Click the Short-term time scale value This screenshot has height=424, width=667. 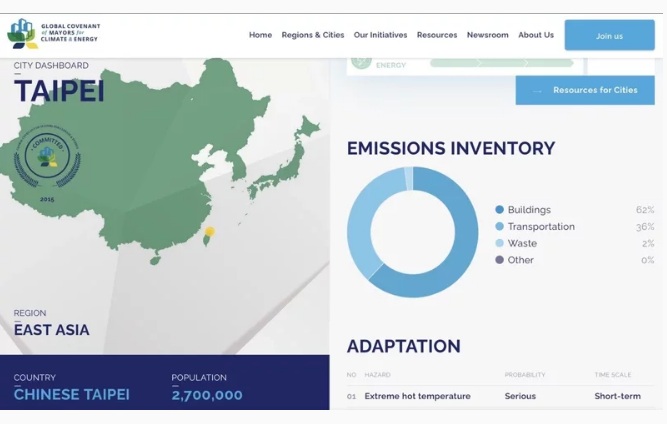coord(617,396)
